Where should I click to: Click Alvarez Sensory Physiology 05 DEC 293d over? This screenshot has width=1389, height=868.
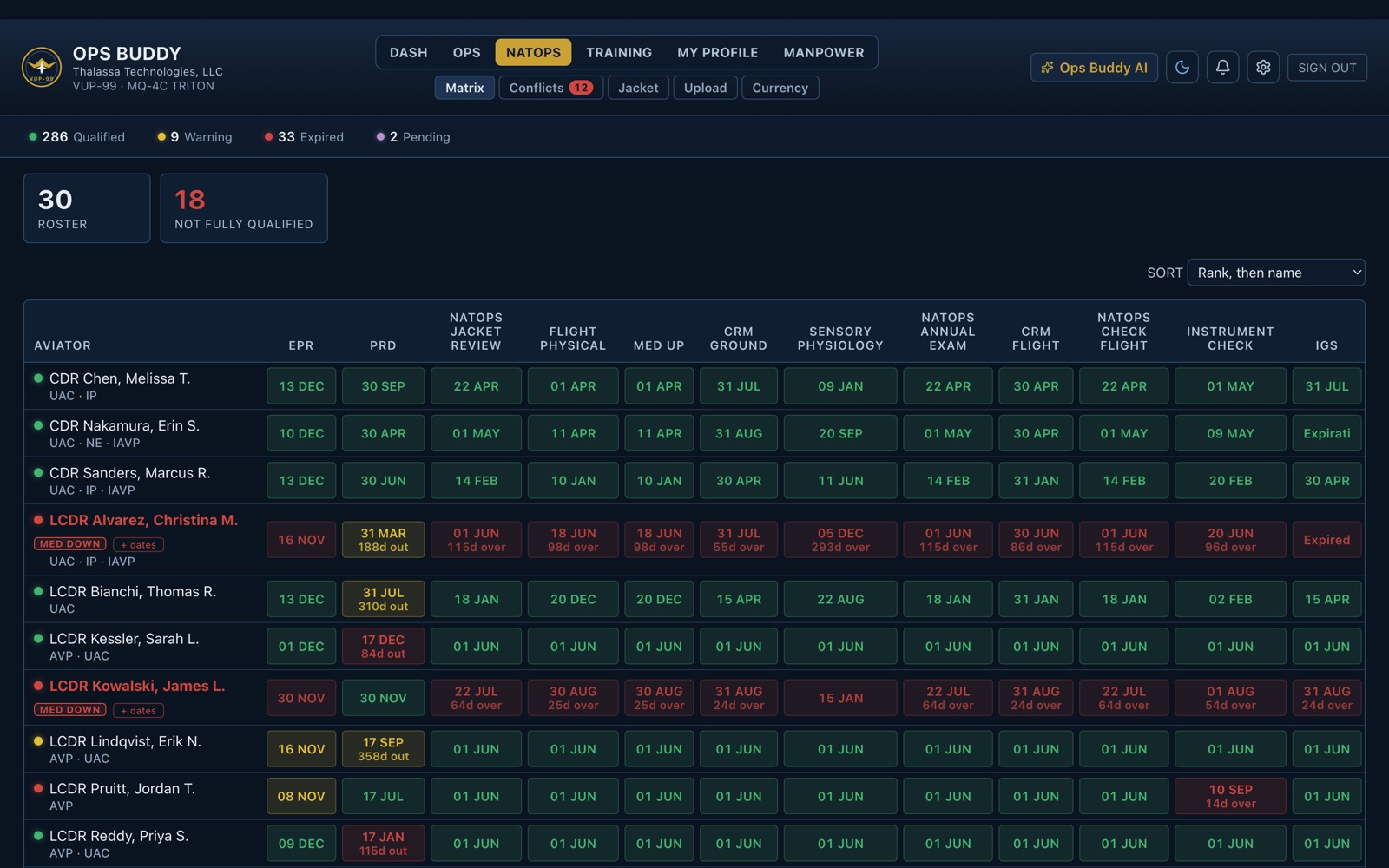(x=840, y=540)
